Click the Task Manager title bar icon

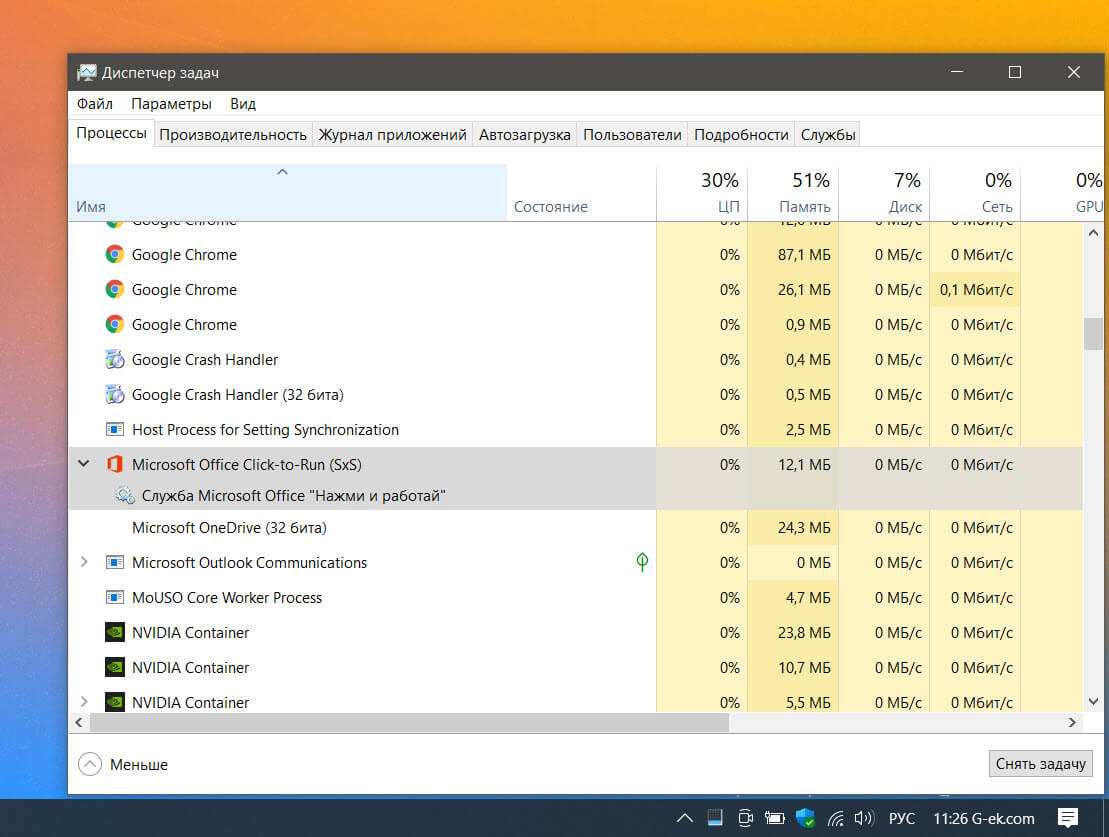(x=86, y=72)
